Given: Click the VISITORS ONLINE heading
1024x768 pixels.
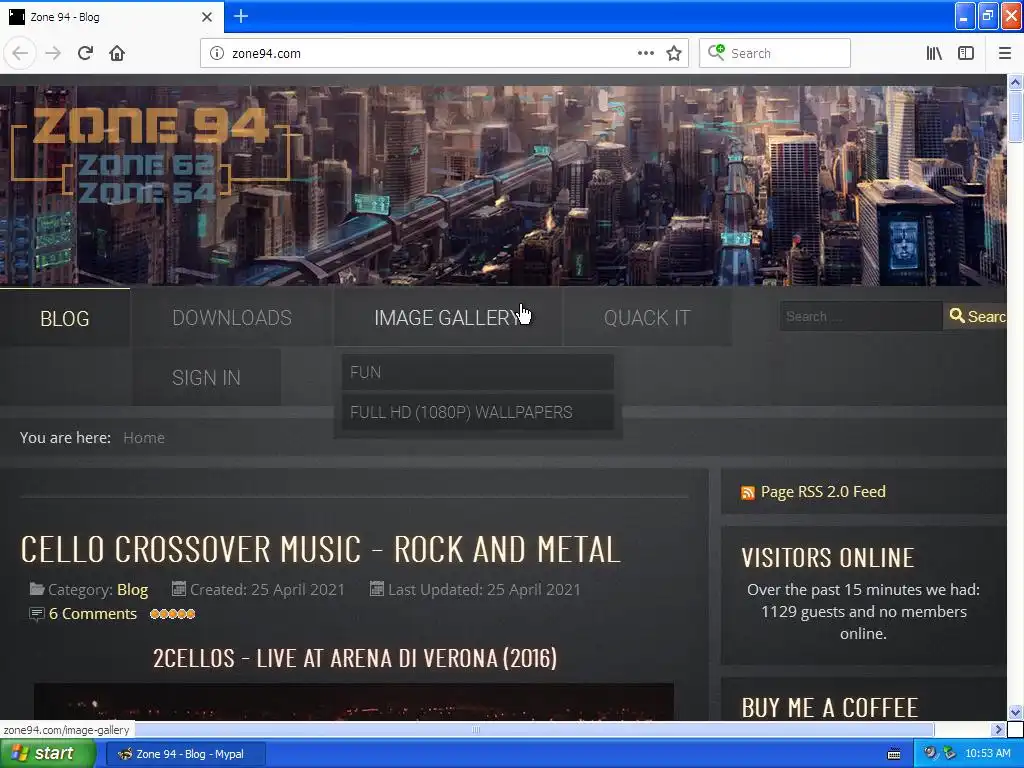Looking at the screenshot, I should 827,558.
